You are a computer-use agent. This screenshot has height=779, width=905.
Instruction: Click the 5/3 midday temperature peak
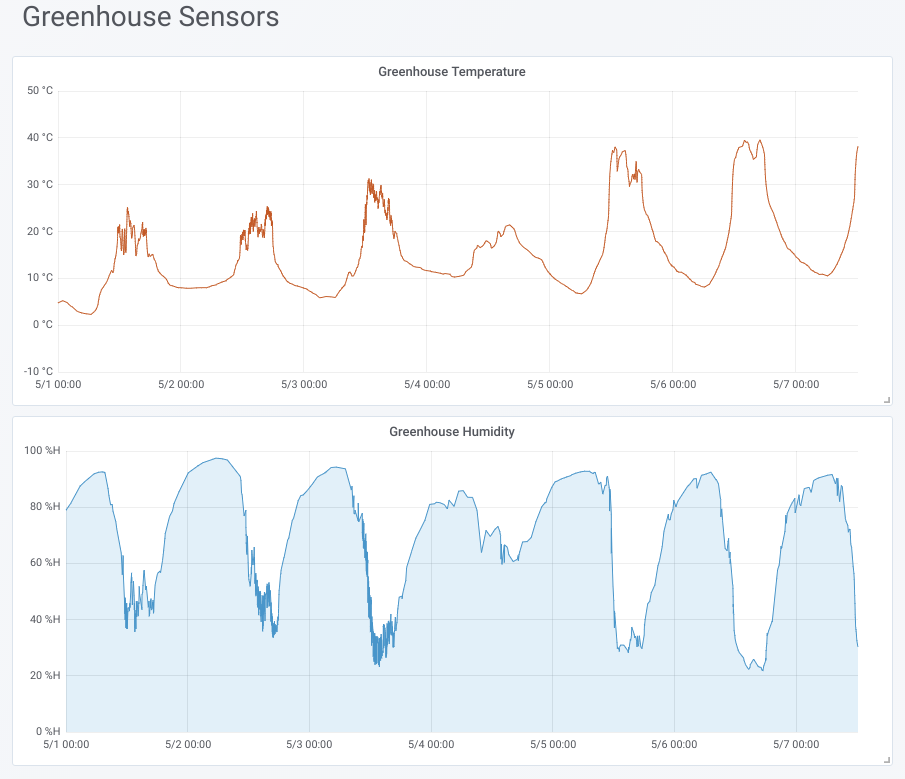(x=369, y=180)
